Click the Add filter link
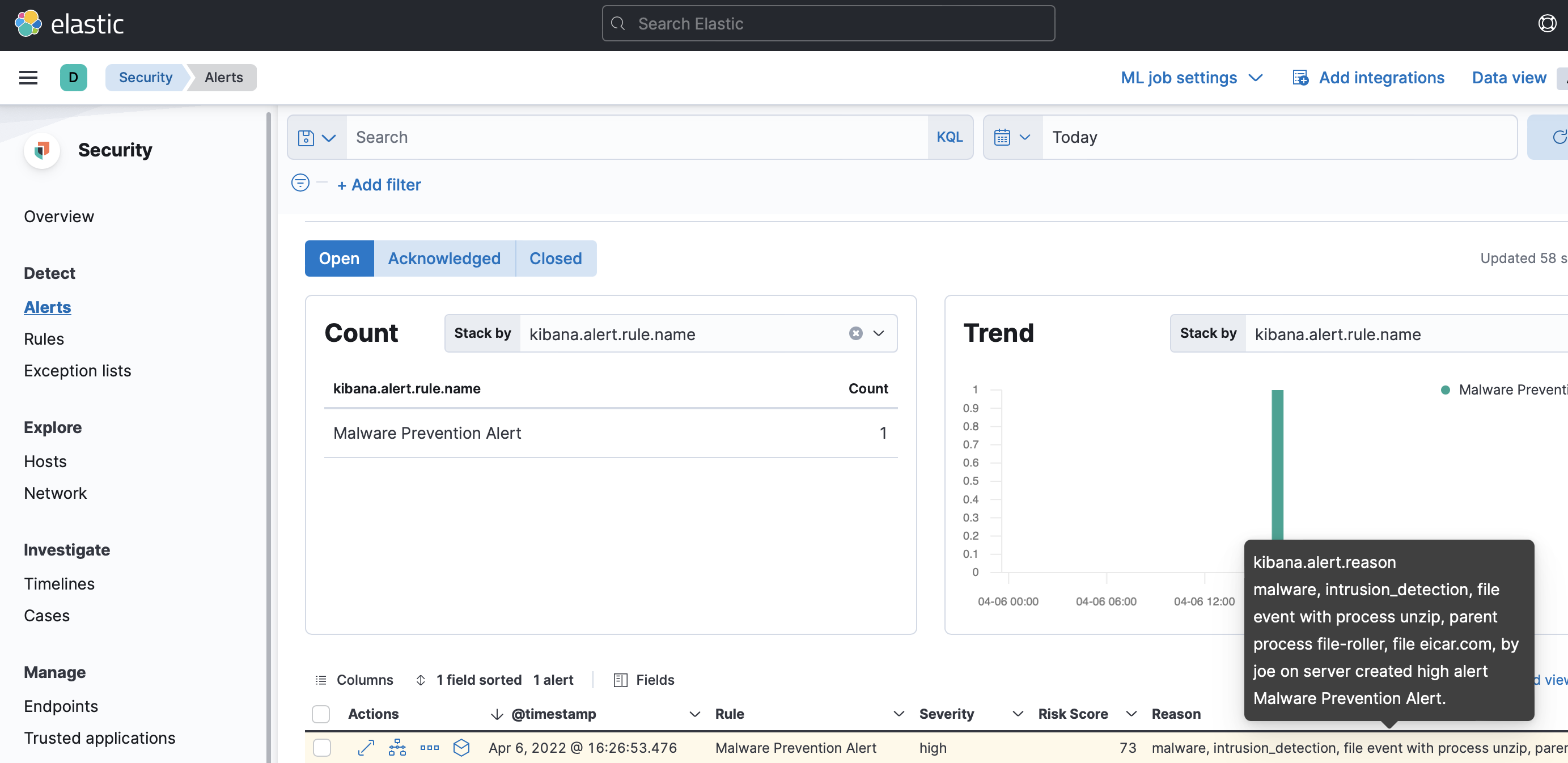1568x763 pixels. (x=379, y=184)
